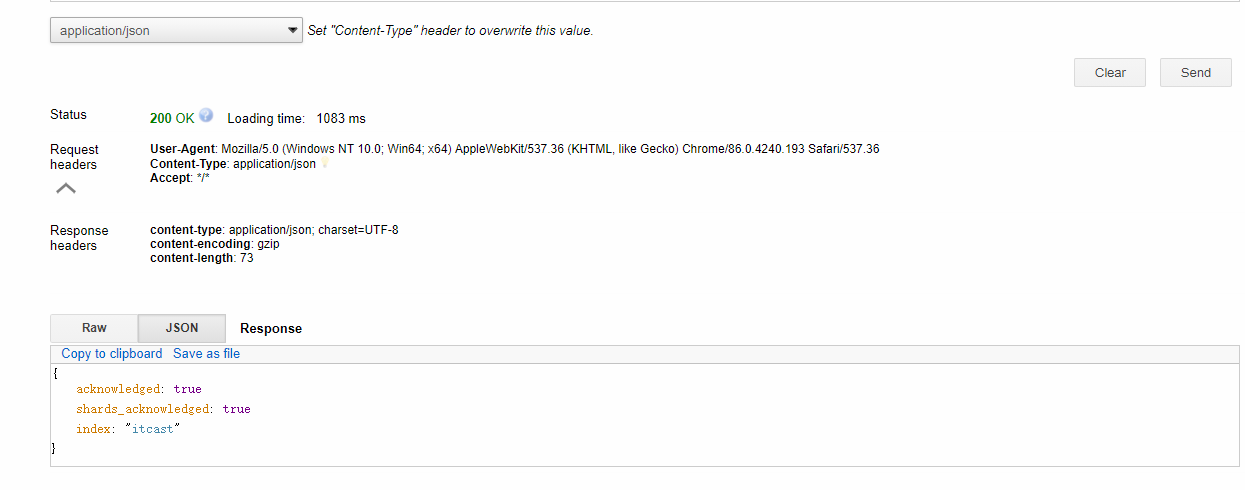
Task: Click the Clear button
Action: 1110,72
